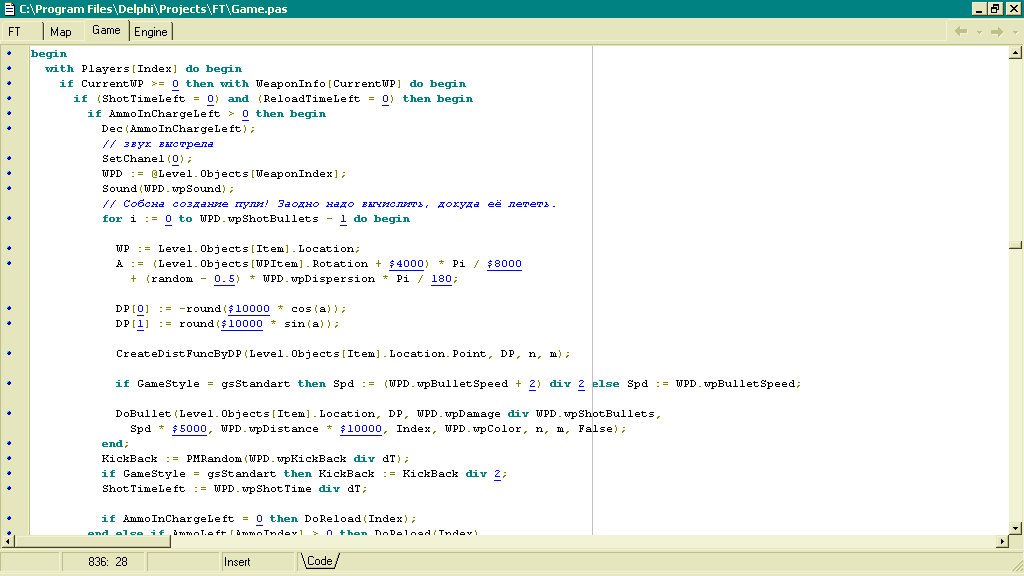Toggle breakpoint on the Dec(AmmoInChargeLeft) line gutter
The width and height of the screenshot is (1024, 576).
9,129
